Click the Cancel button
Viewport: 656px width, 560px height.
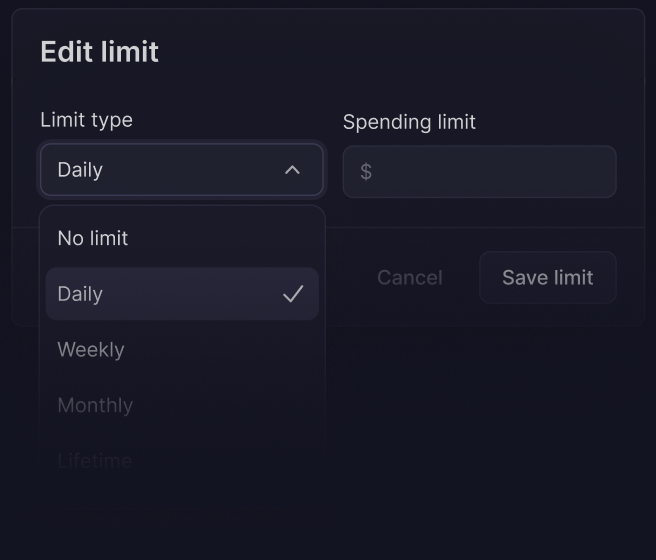point(409,278)
